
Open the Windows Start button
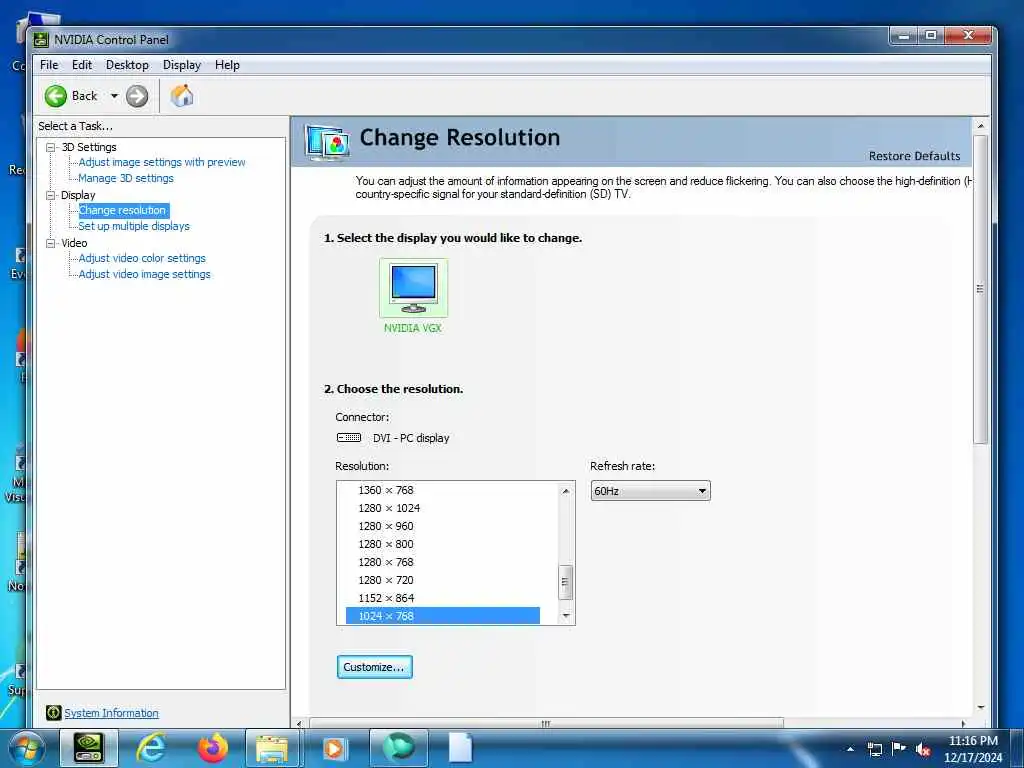click(x=27, y=750)
